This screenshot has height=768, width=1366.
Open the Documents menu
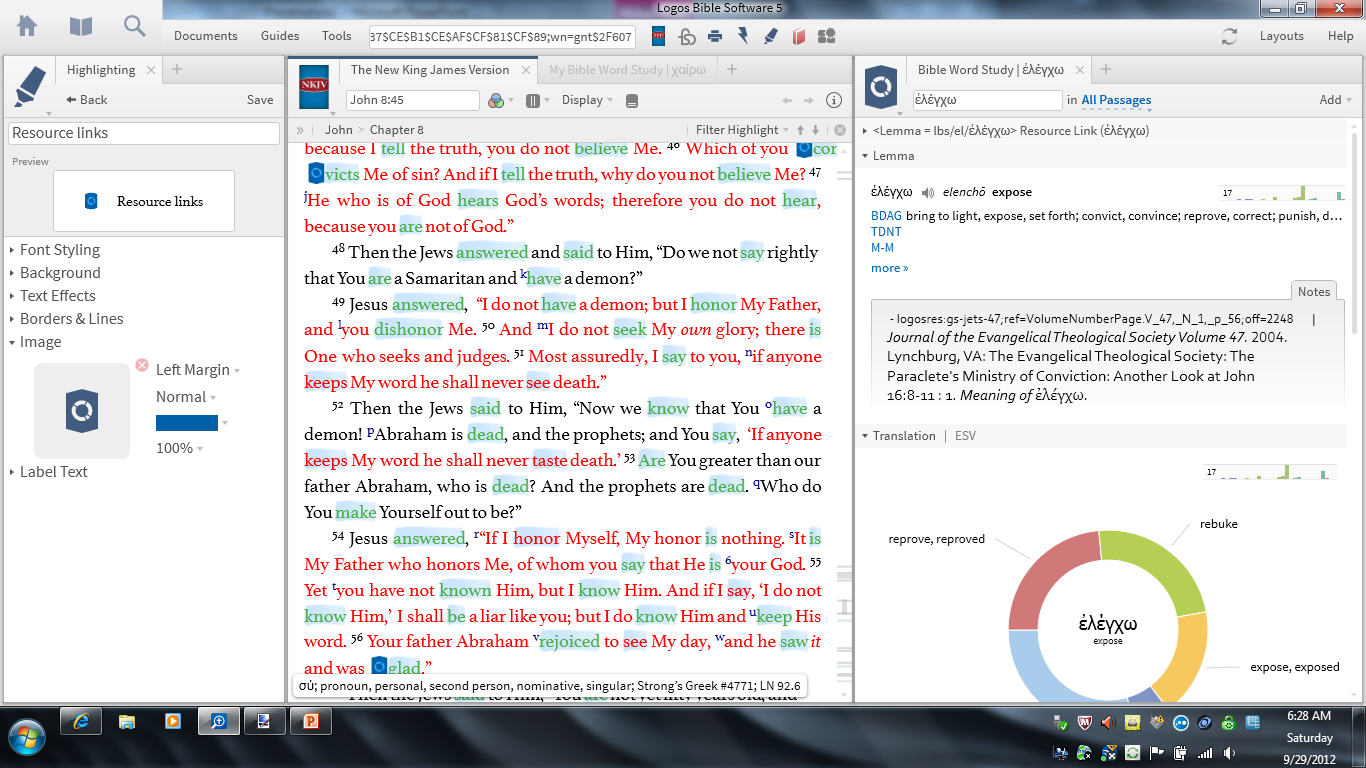[x=206, y=36]
